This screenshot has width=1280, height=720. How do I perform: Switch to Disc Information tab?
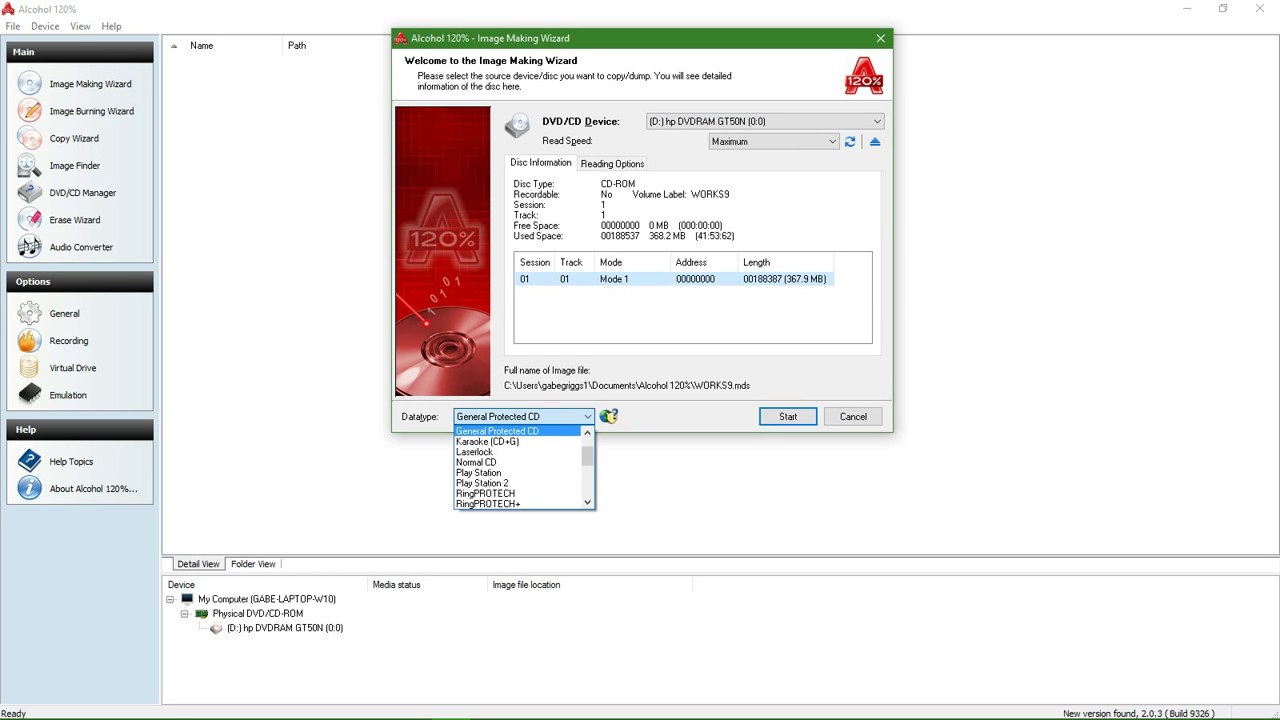541,163
